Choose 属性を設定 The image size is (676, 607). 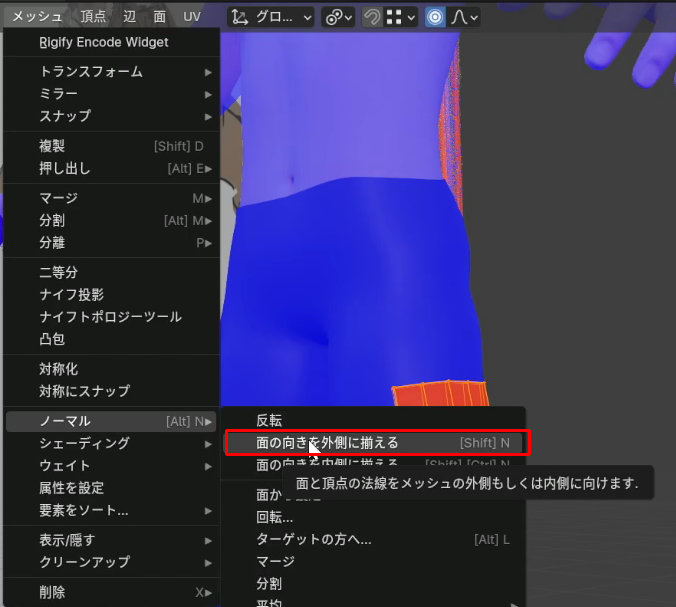click(112, 488)
